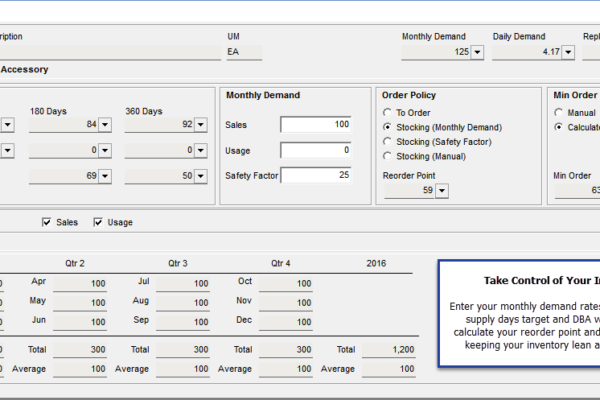Open the Daily Demand 4.17 dropdown arrow
The image size is (600, 400).
point(568,52)
